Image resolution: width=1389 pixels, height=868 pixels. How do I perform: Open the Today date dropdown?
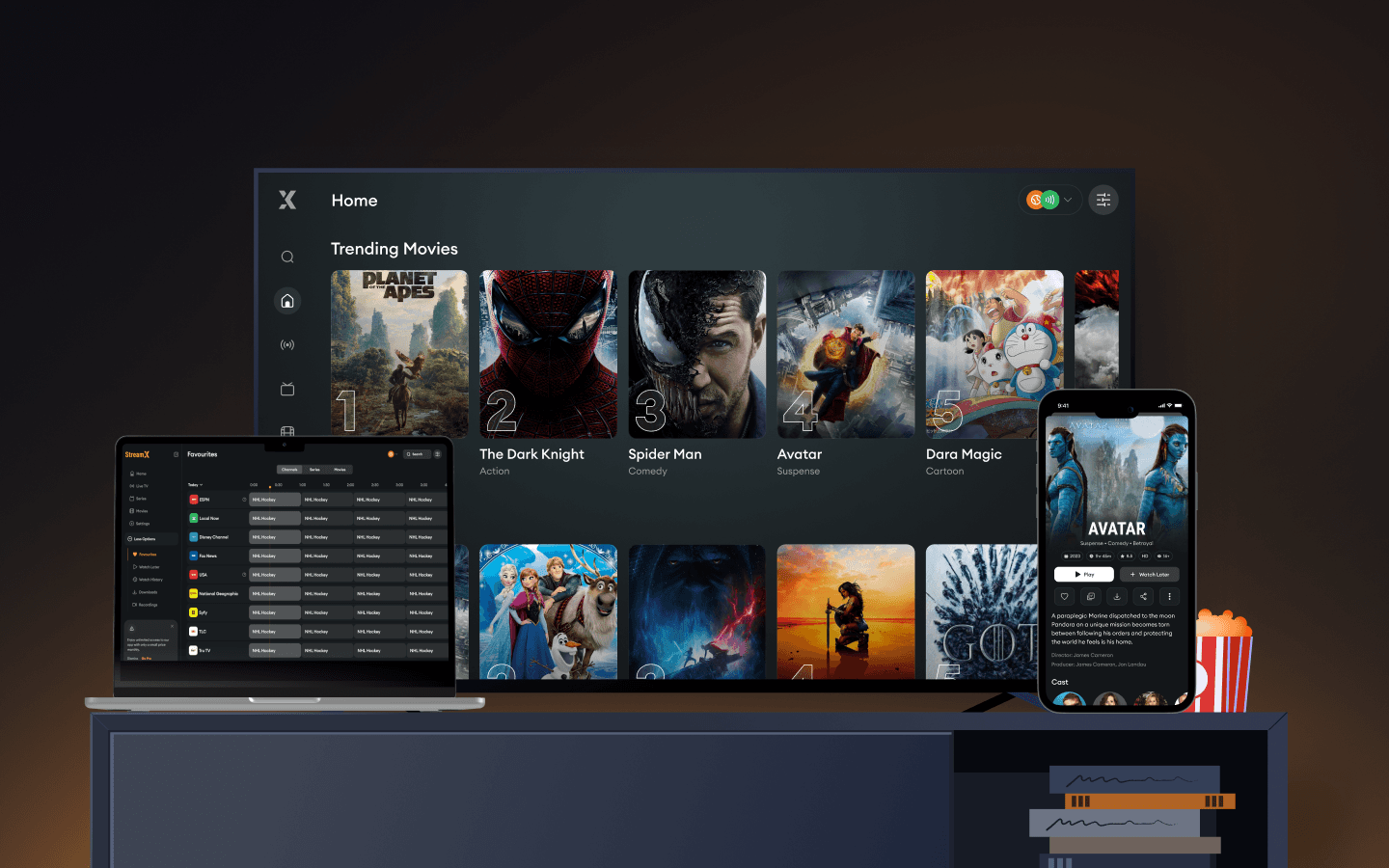pos(196,485)
